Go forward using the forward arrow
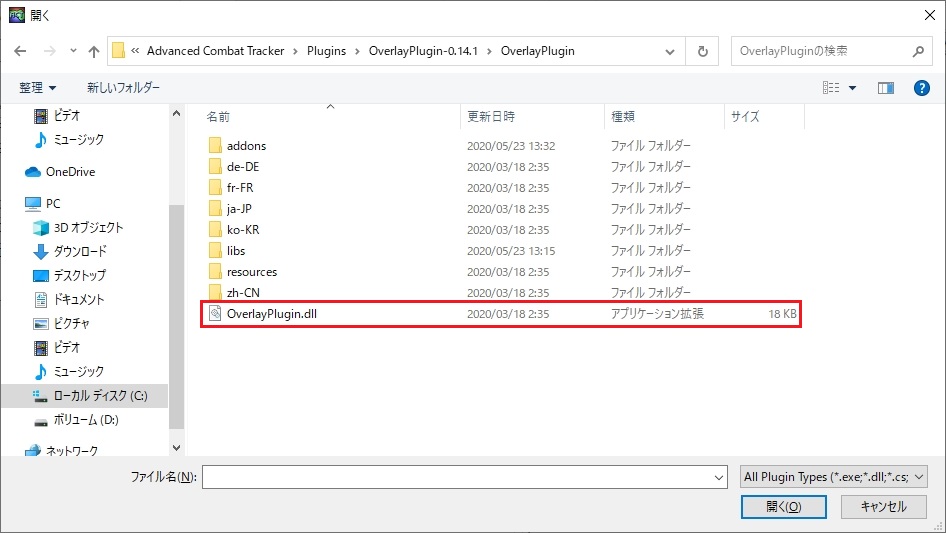 click(x=49, y=51)
